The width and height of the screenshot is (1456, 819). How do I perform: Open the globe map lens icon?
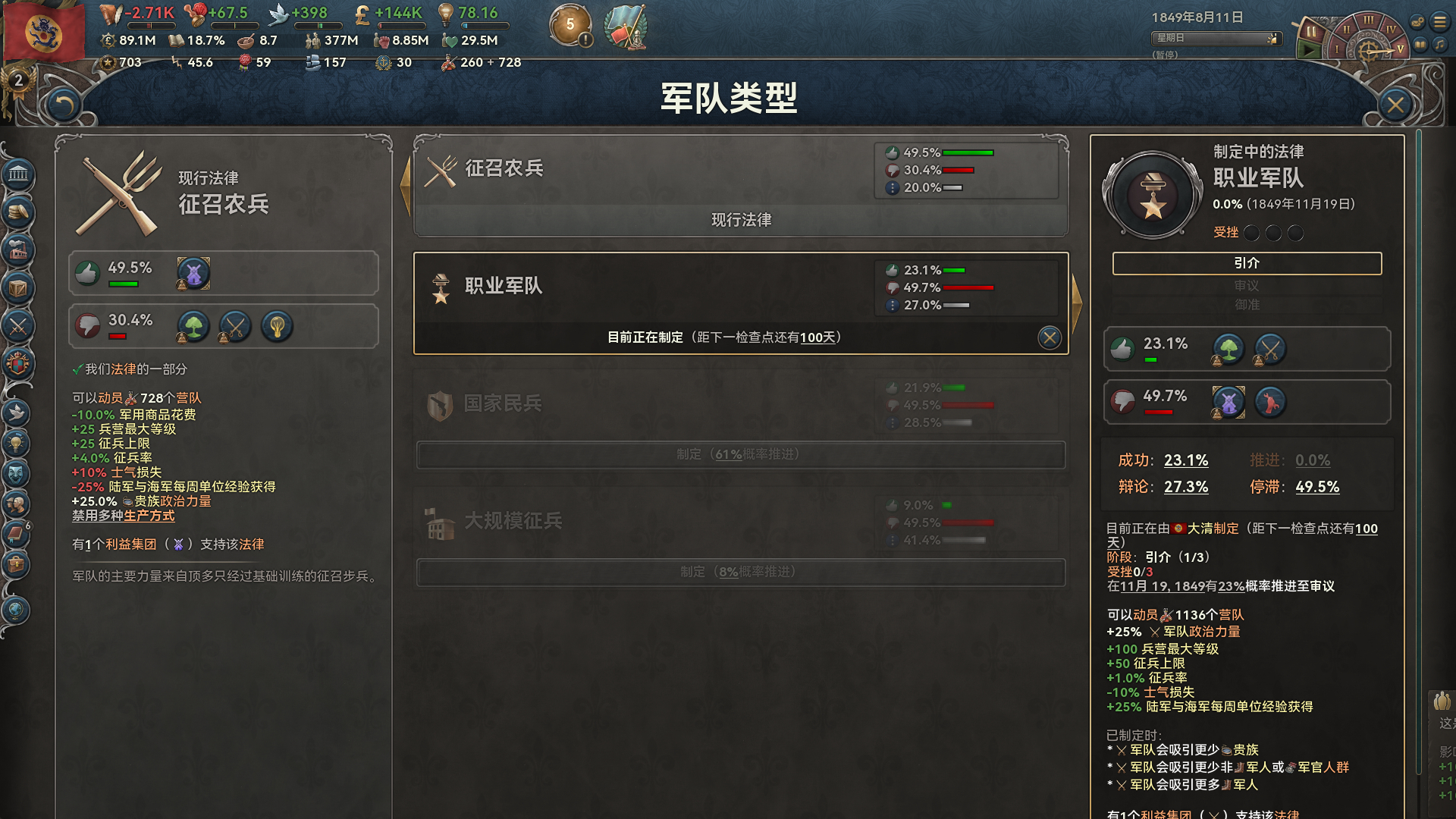[x=16, y=610]
